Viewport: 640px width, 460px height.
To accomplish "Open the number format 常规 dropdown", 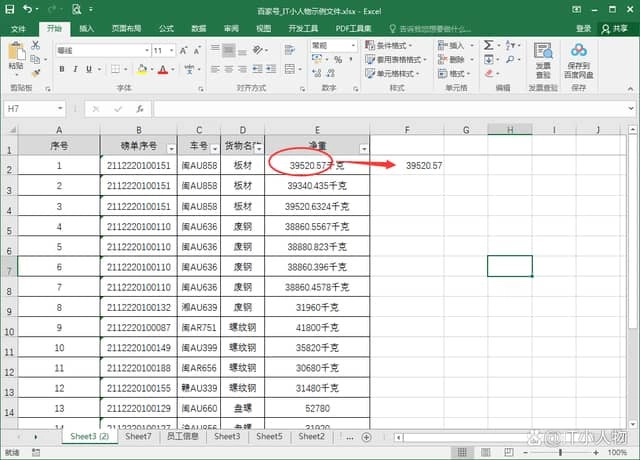I will coord(352,46).
